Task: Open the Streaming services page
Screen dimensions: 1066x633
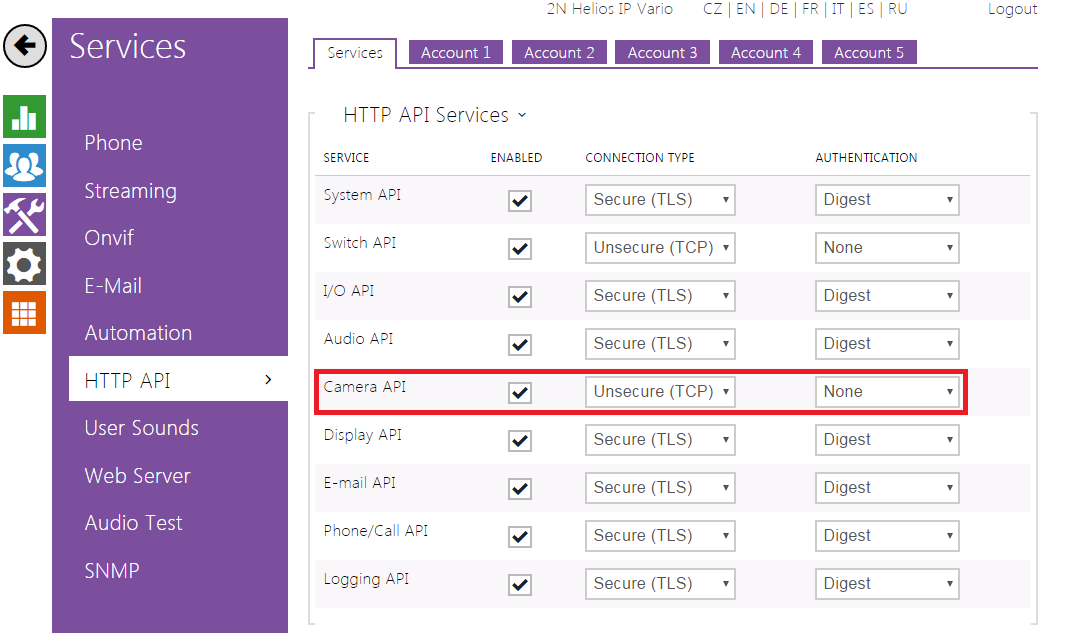Action: 130,191
